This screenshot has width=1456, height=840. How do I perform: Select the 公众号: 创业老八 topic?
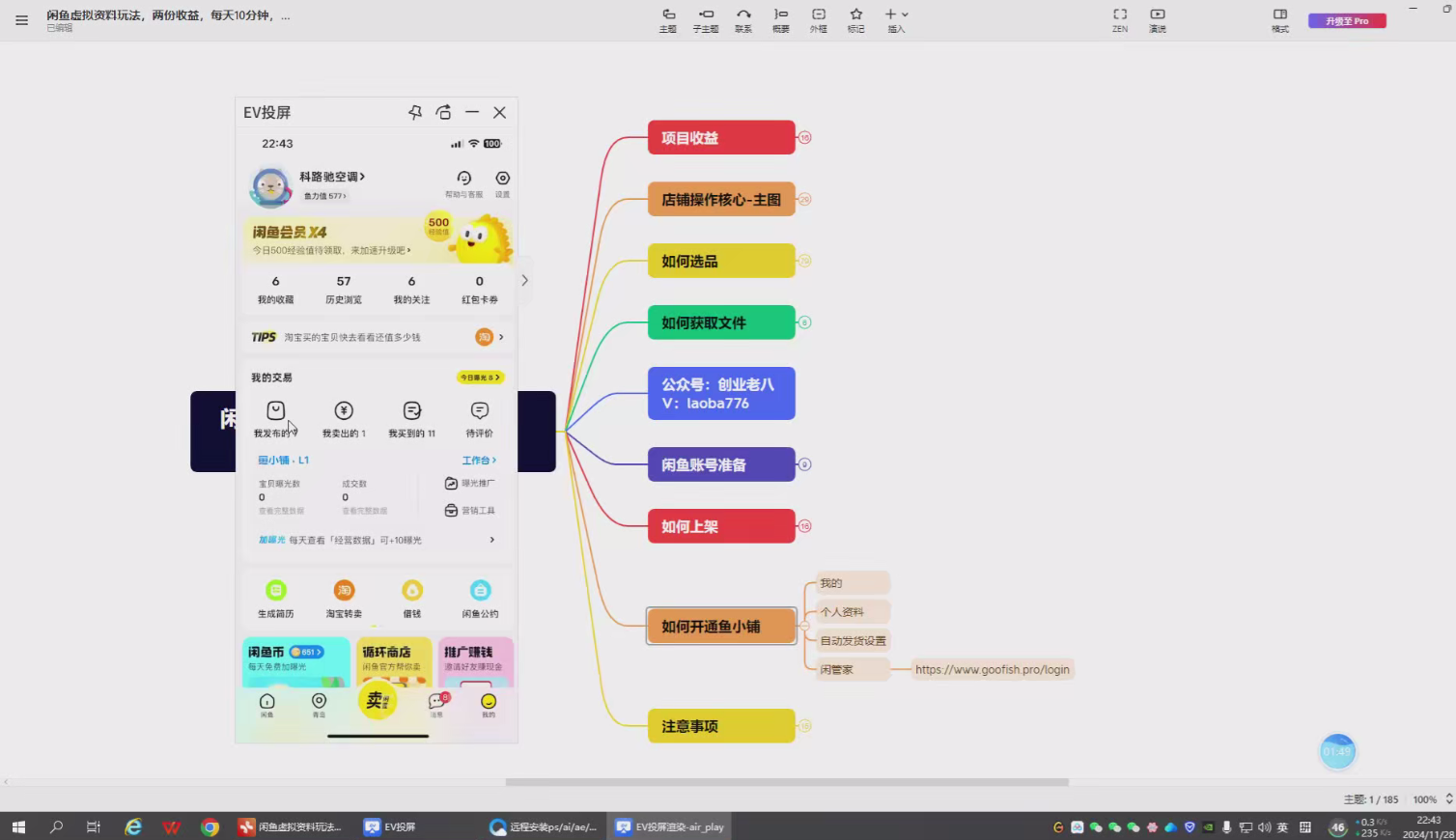[x=721, y=393]
